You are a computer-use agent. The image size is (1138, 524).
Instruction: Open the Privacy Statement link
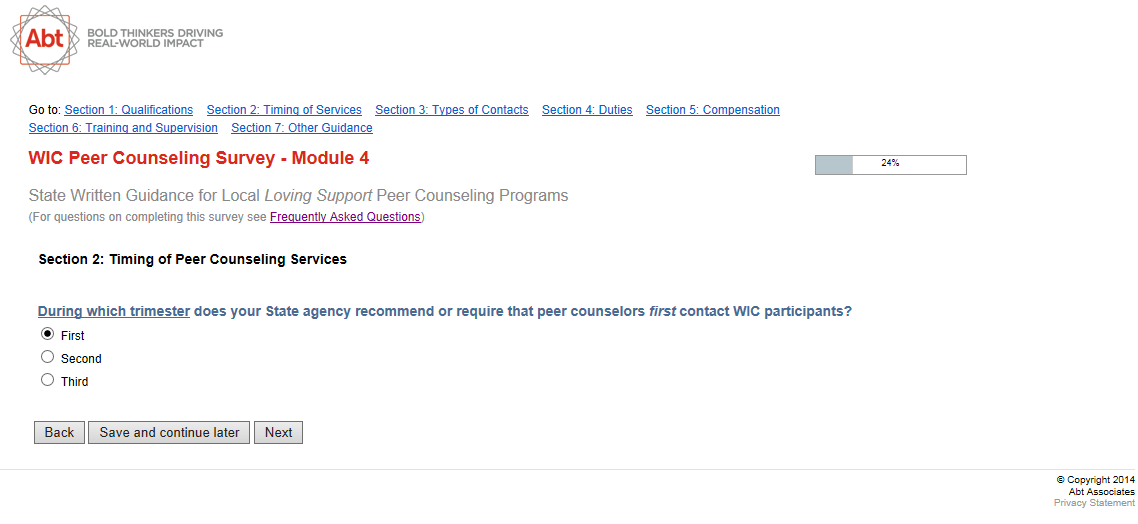(1094, 503)
